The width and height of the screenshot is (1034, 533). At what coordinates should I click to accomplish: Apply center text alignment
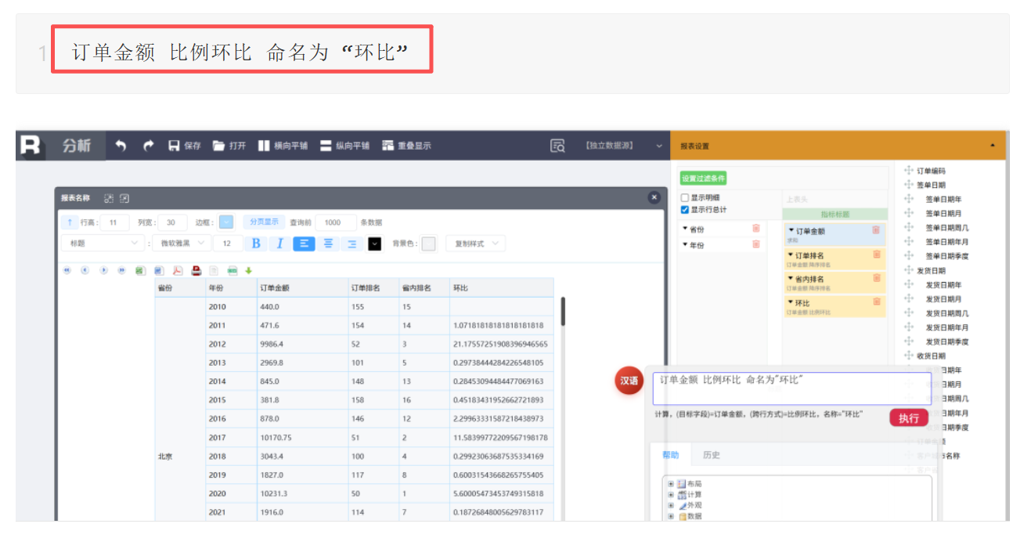point(328,243)
